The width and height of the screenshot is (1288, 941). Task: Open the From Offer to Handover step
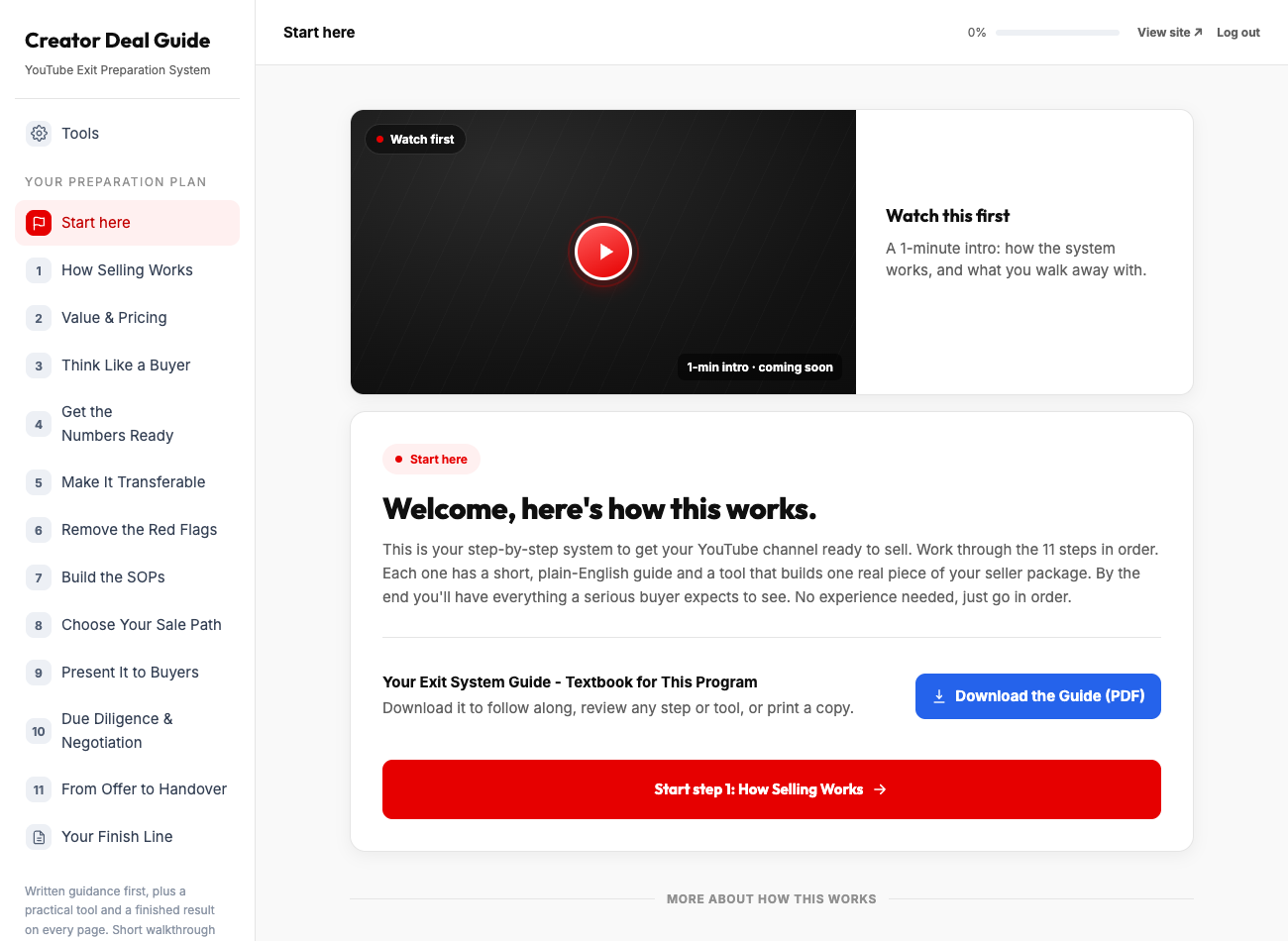pyautogui.click(x=128, y=789)
